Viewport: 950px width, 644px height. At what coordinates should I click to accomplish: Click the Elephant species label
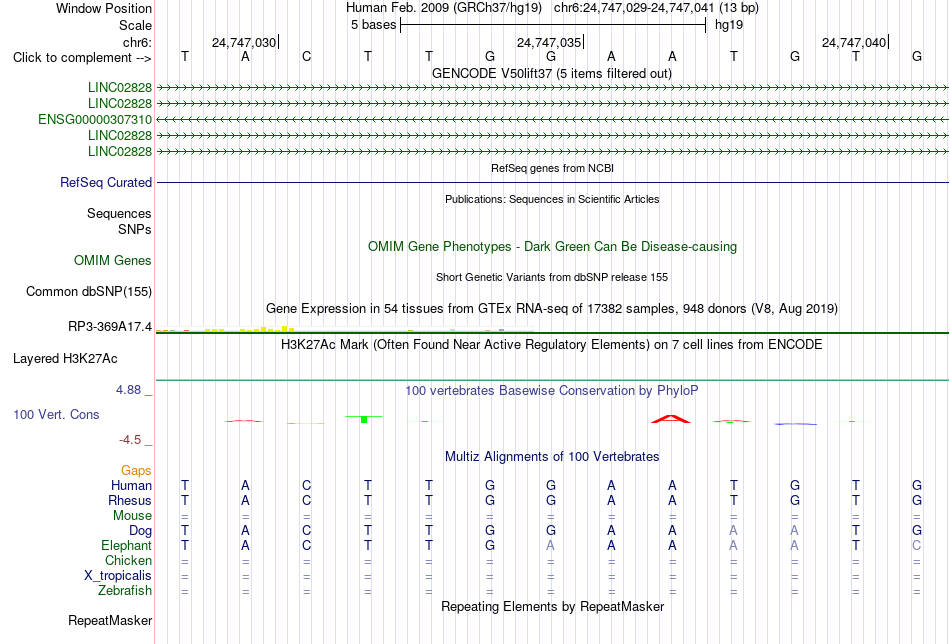[126, 546]
